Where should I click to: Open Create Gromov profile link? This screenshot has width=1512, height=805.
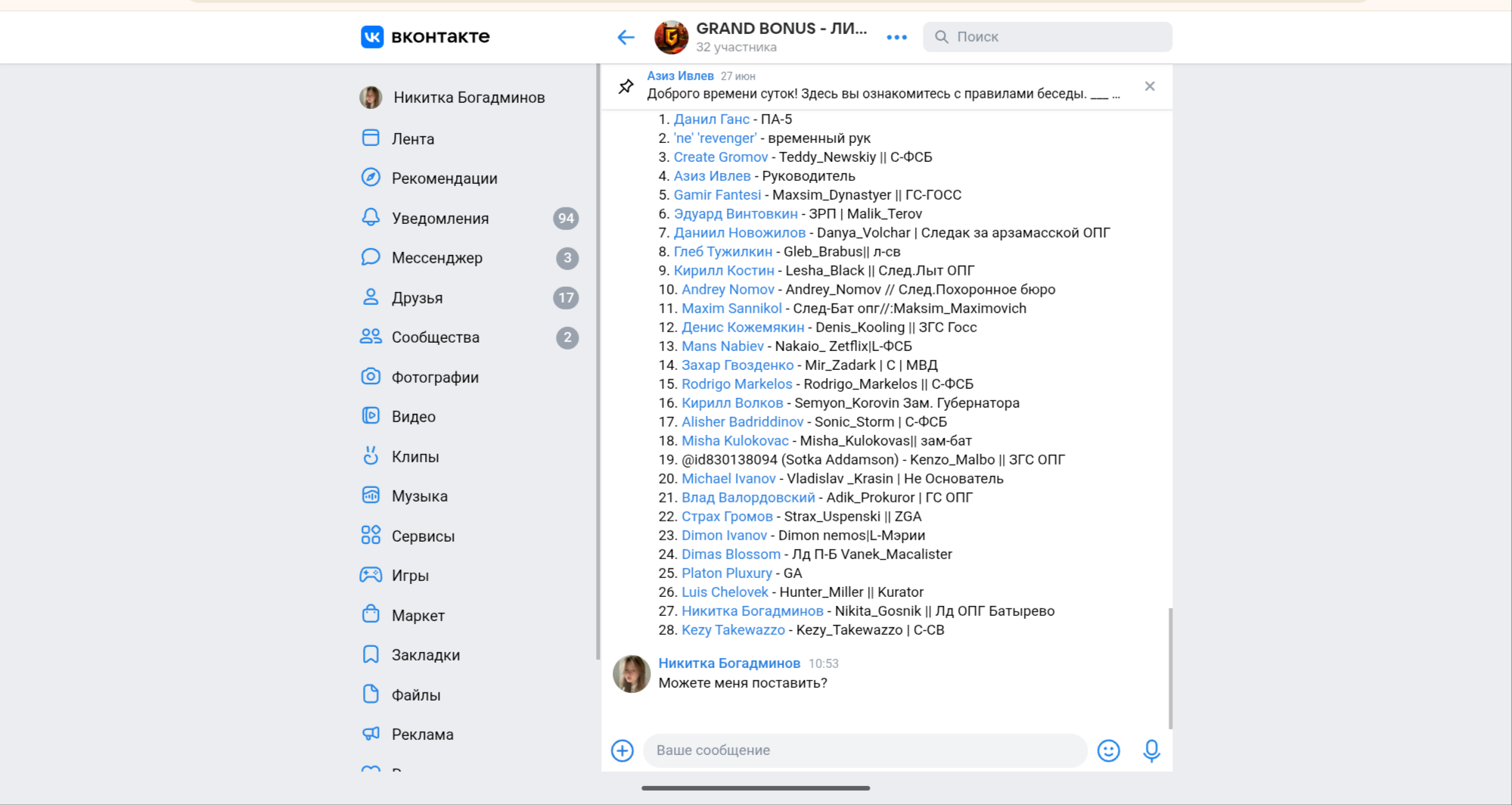[721, 157]
